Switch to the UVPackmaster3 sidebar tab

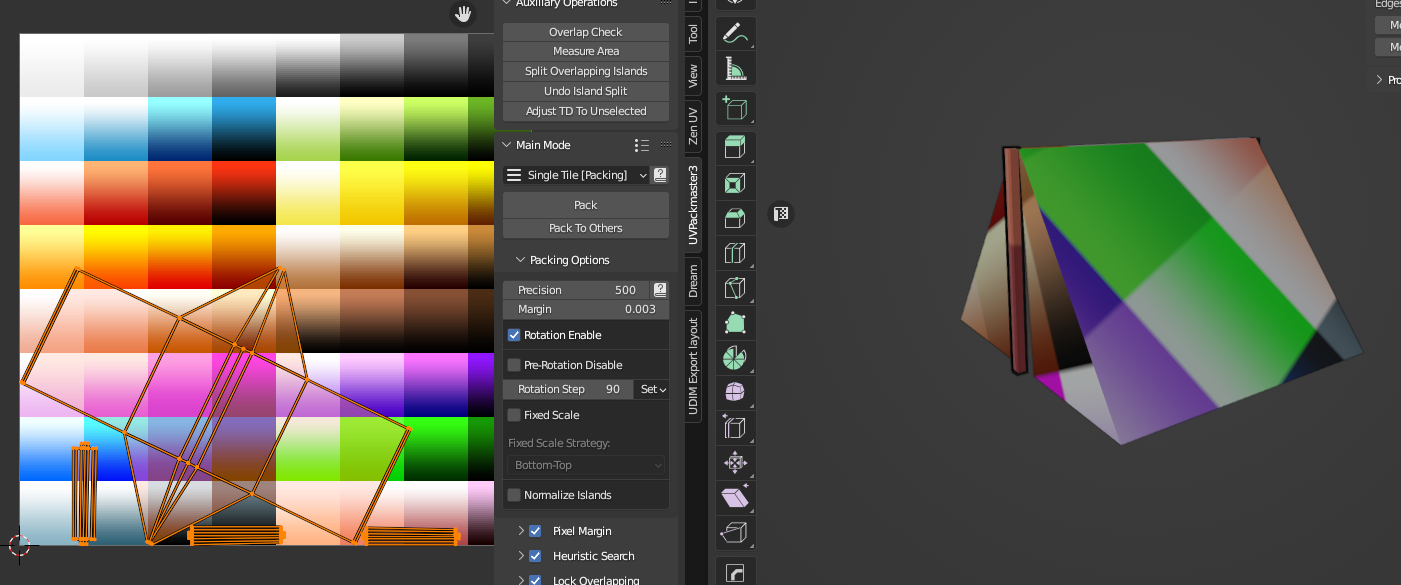(693, 205)
